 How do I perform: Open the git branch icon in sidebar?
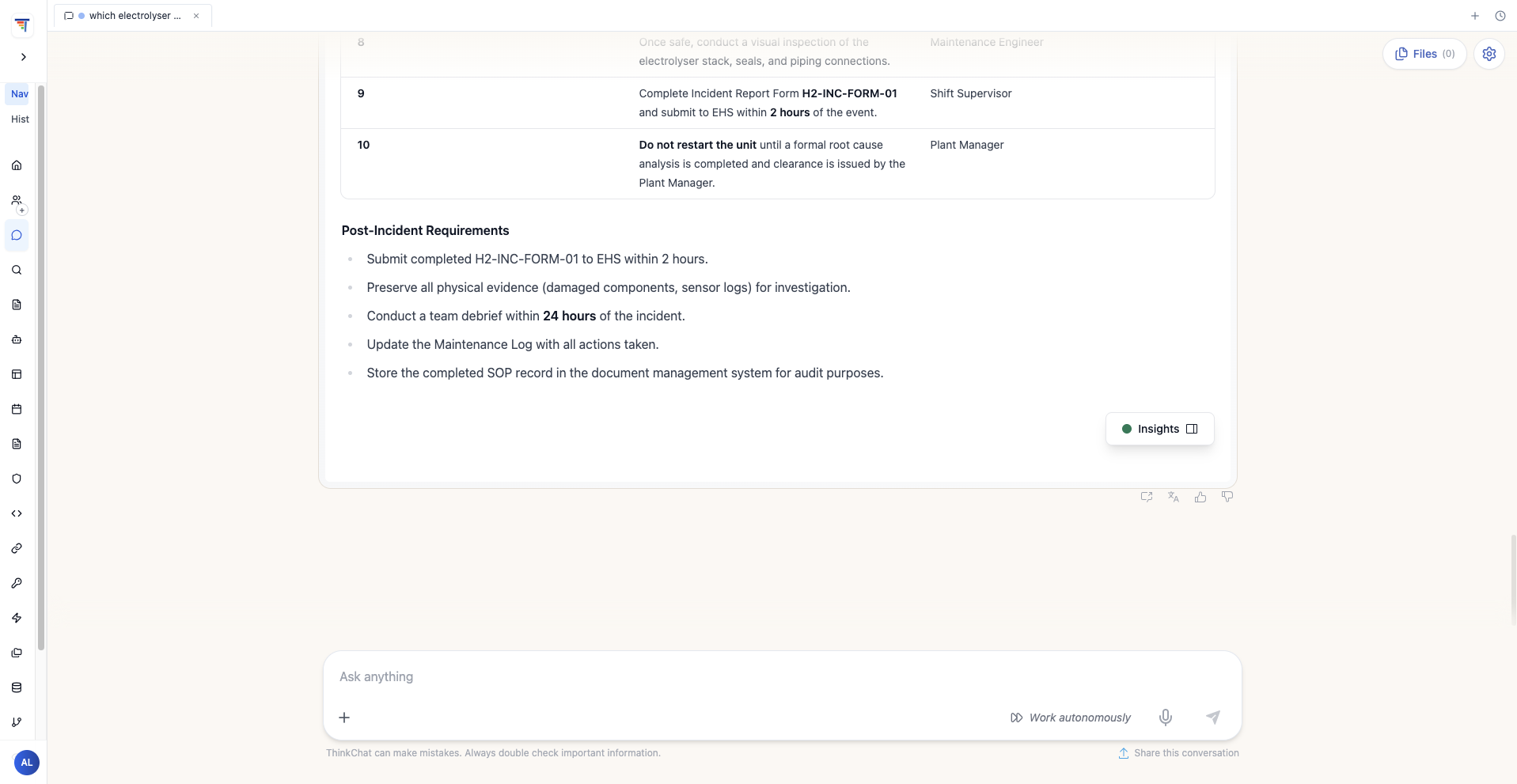[17, 722]
